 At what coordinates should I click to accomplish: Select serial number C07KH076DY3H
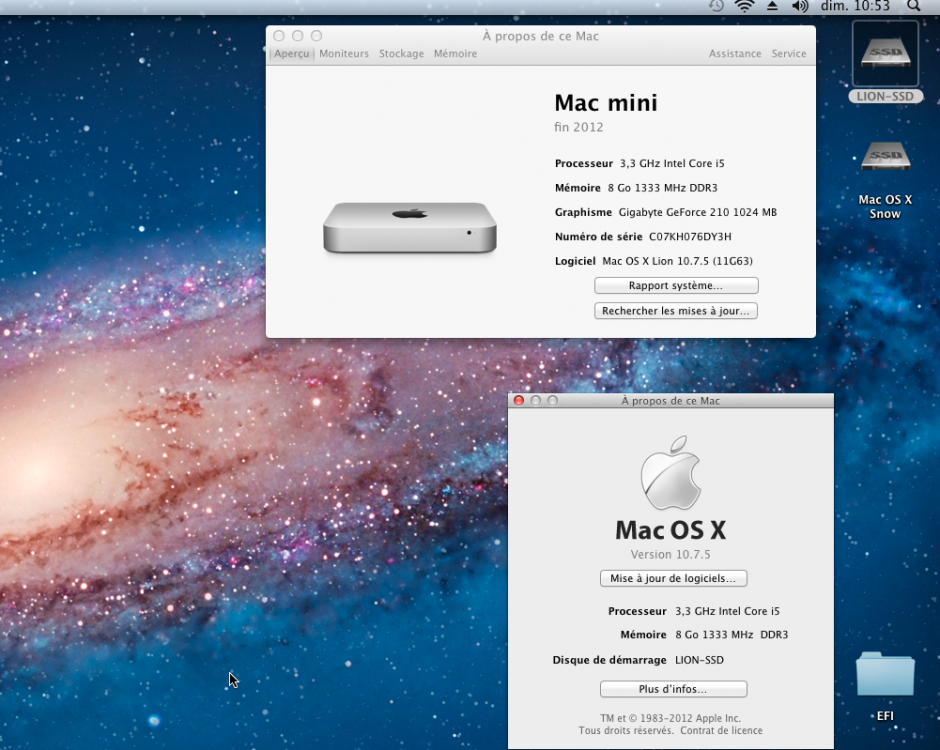(x=690, y=236)
